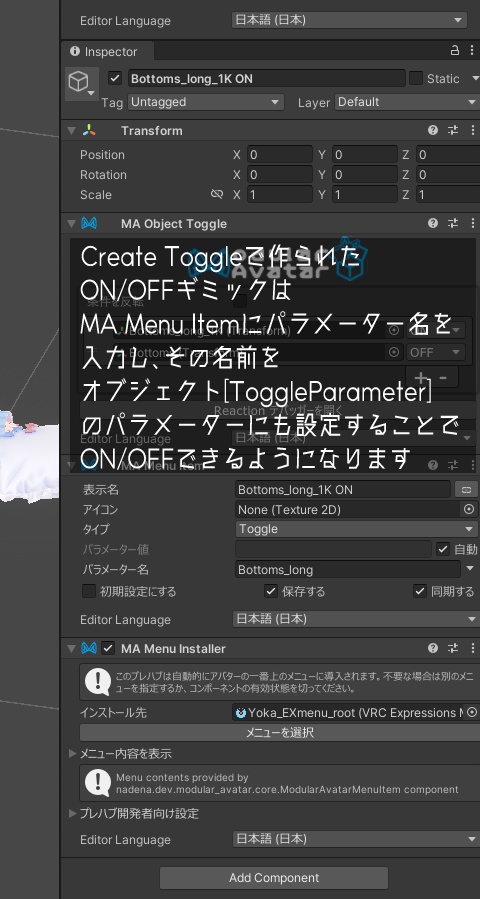The height and width of the screenshot is (899, 480).
Task: Click the link button beside 表示名 field
Action: tap(466, 490)
